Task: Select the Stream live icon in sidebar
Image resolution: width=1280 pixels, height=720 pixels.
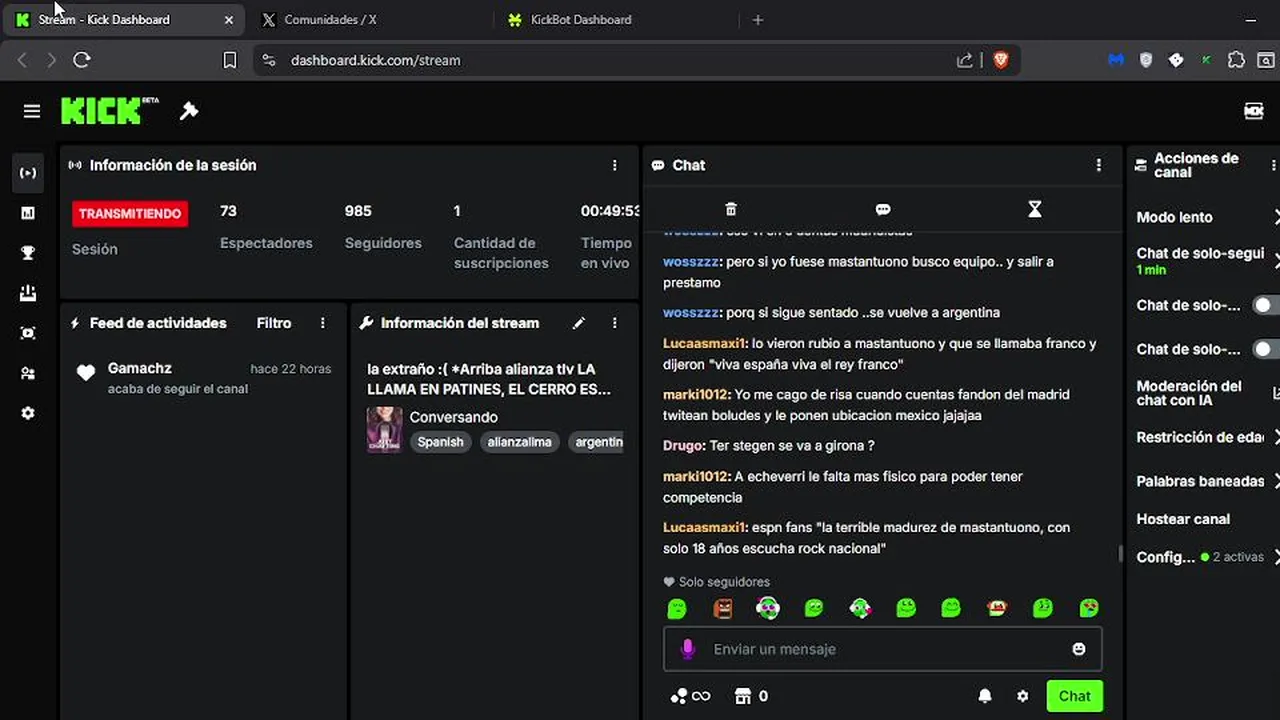Action: (28, 173)
